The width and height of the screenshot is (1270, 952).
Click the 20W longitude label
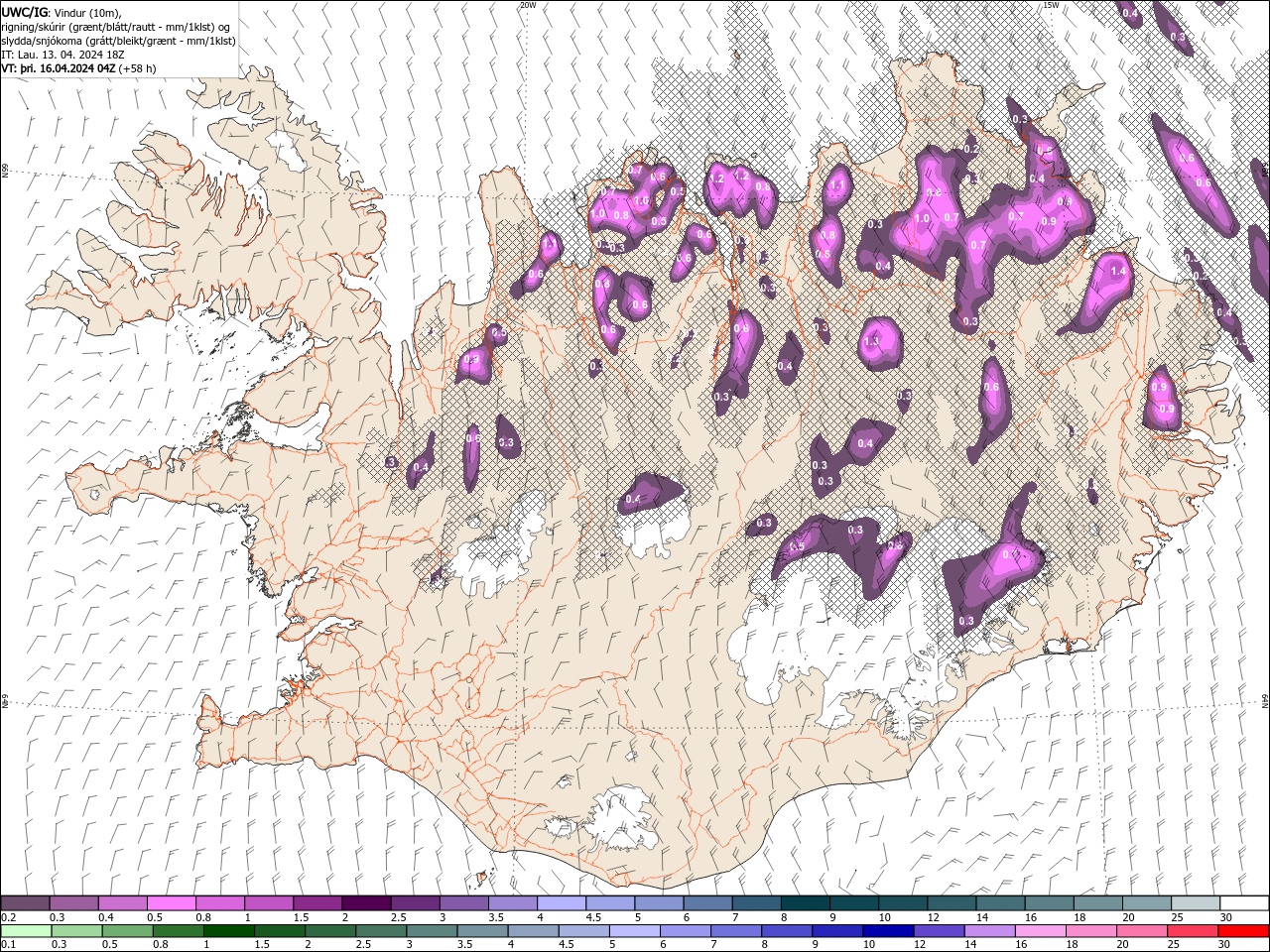coord(528,5)
